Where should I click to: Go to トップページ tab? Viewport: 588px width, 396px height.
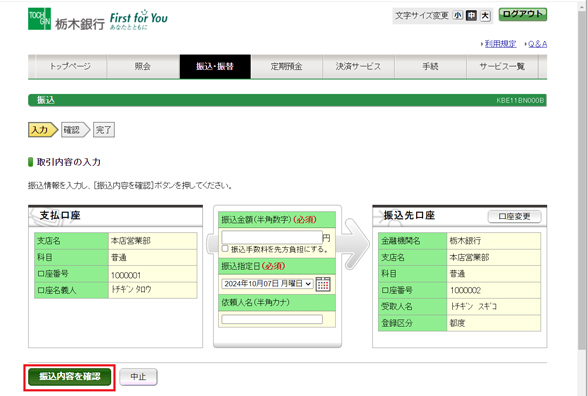(70, 66)
